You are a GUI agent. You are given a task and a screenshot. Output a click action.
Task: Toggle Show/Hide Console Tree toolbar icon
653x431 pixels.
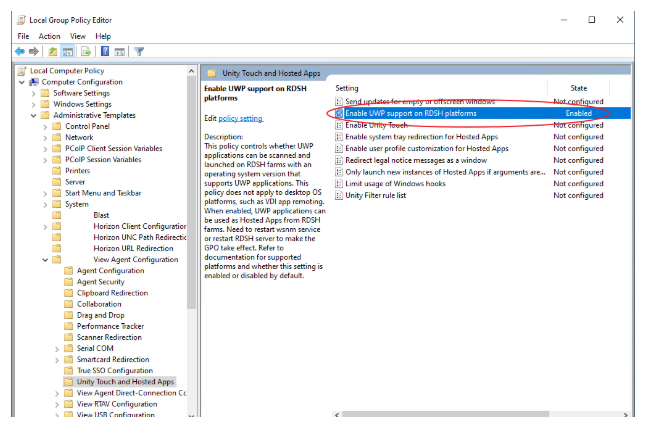pos(68,51)
